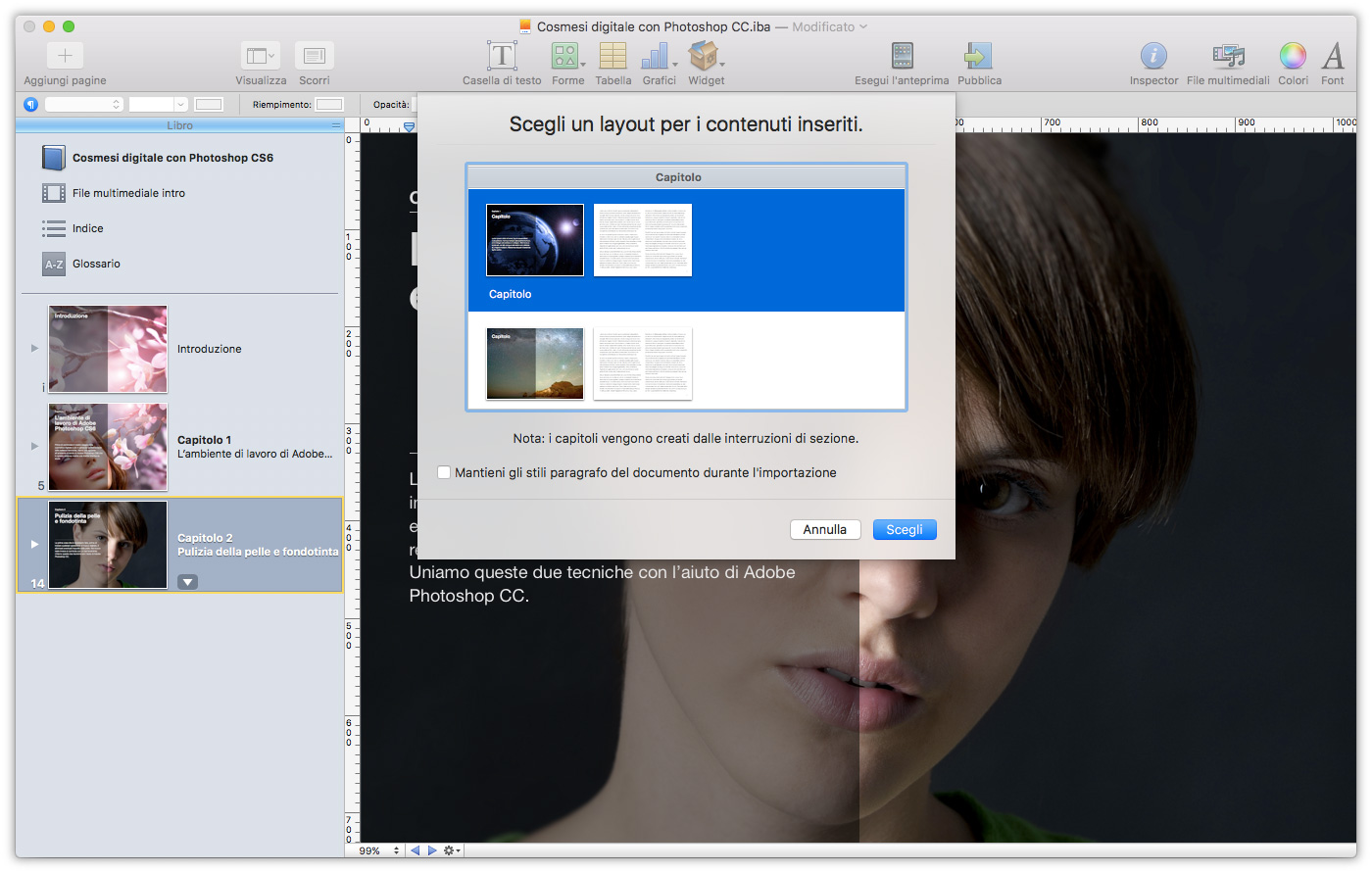Select Glossario in the sidebar
The width and height of the screenshot is (1372, 873).
(96, 264)
